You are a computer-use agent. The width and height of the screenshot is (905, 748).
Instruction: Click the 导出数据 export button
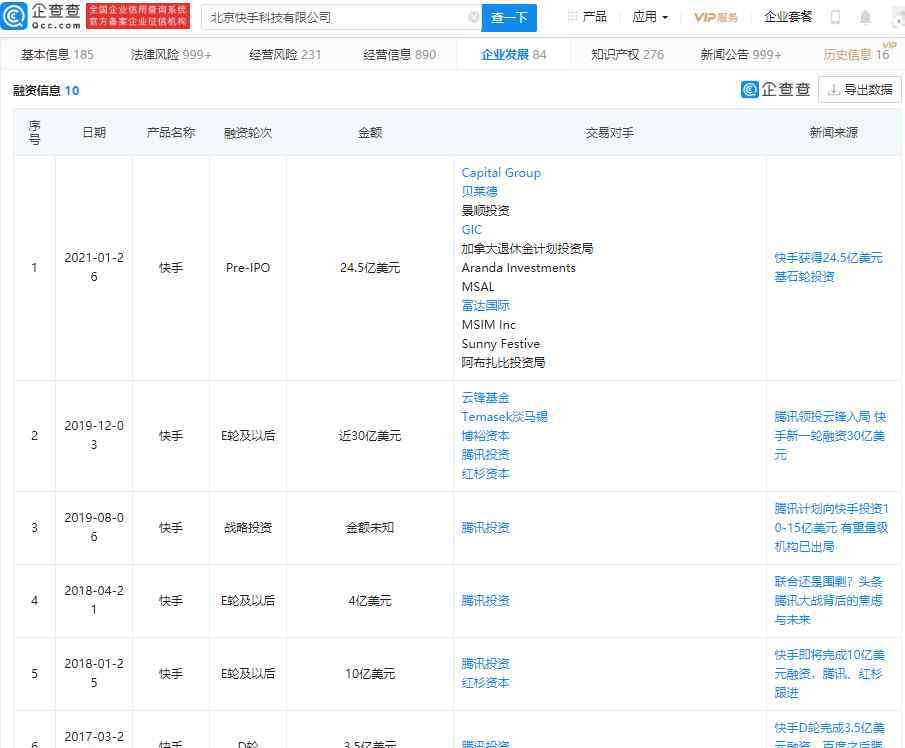pos(859,89)
